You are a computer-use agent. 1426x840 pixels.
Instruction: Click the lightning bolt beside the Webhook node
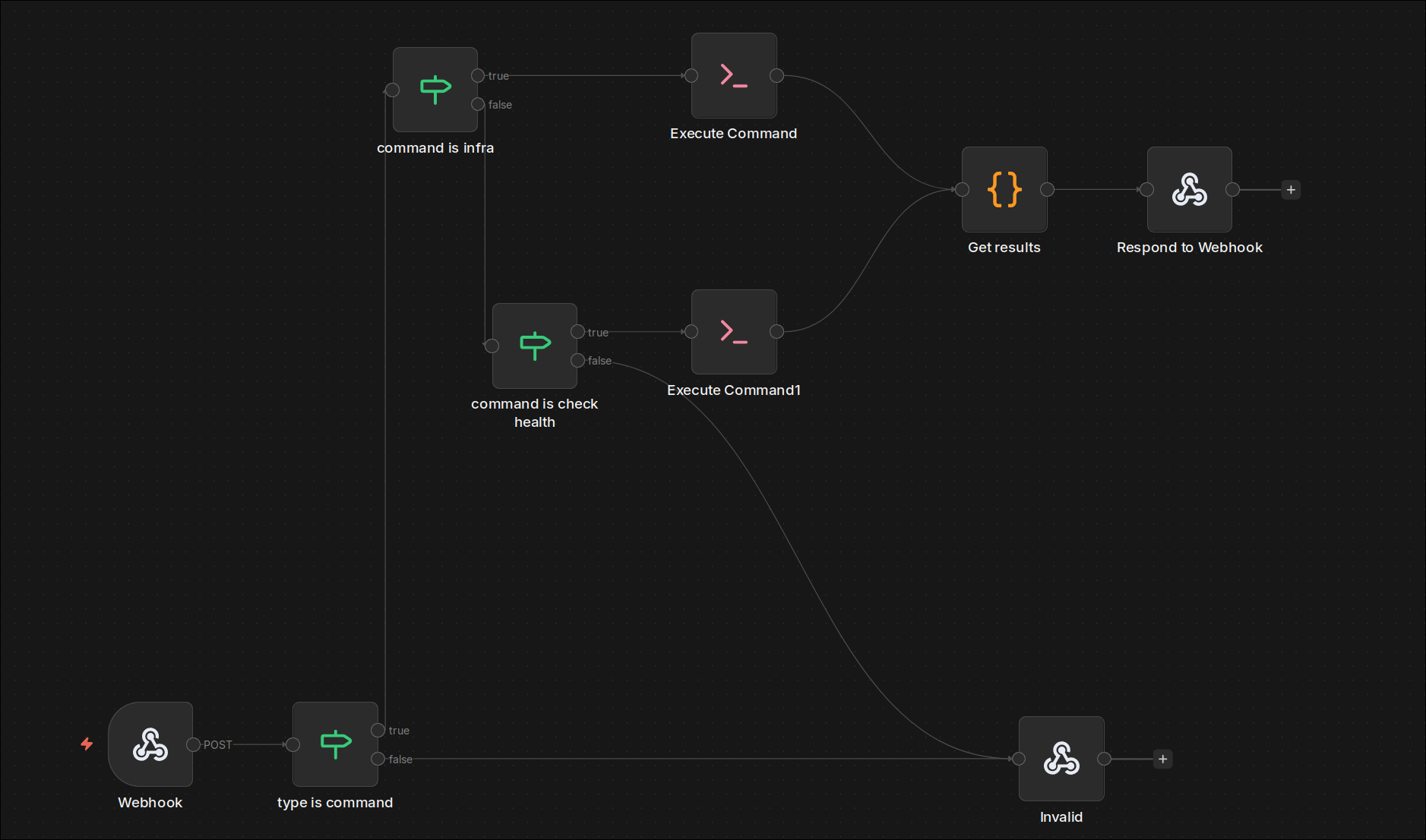[x=87, y=744]
